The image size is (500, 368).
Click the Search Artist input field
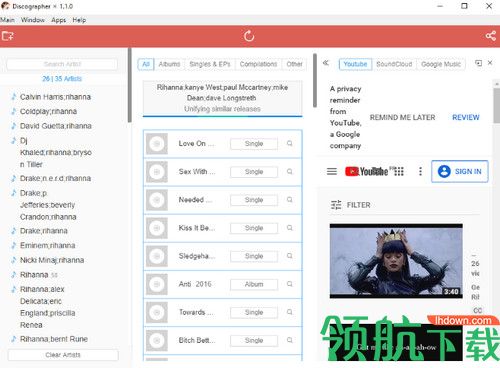62,64
